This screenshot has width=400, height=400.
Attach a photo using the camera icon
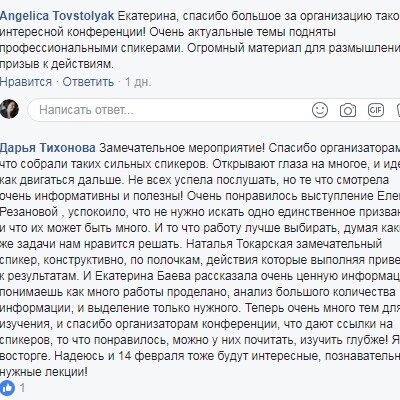[348, 110]
